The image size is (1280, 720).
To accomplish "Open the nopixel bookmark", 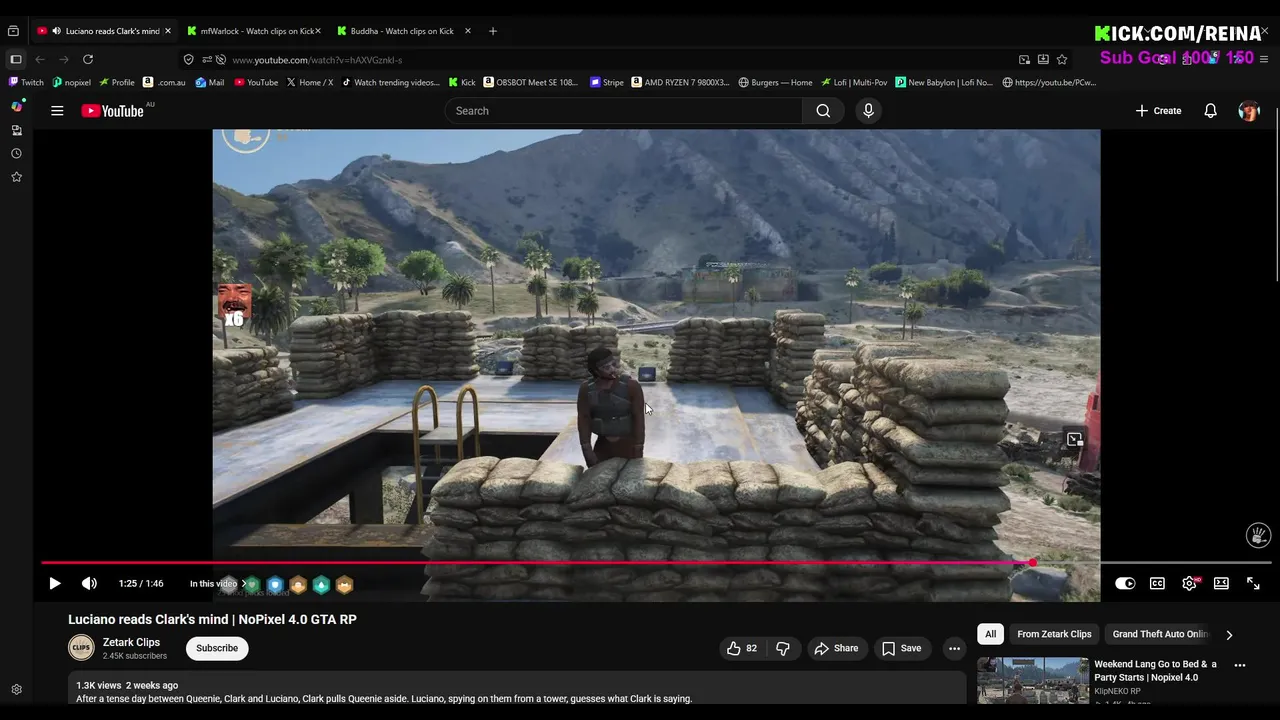I will [x=71, y=82].
